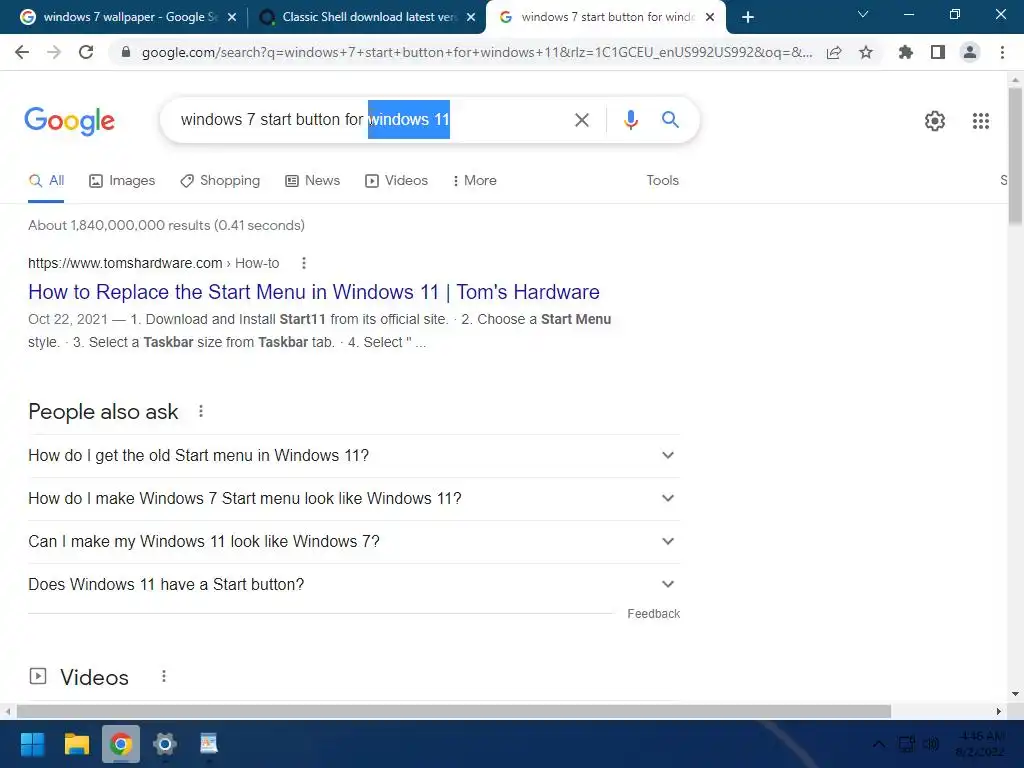Click the Google logo
The width and height of the screenshot is (1024, 768).
pos(70,121)
